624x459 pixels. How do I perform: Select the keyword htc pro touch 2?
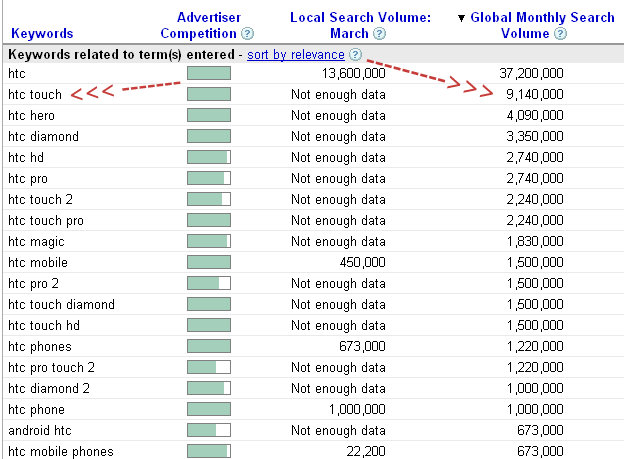51,368
